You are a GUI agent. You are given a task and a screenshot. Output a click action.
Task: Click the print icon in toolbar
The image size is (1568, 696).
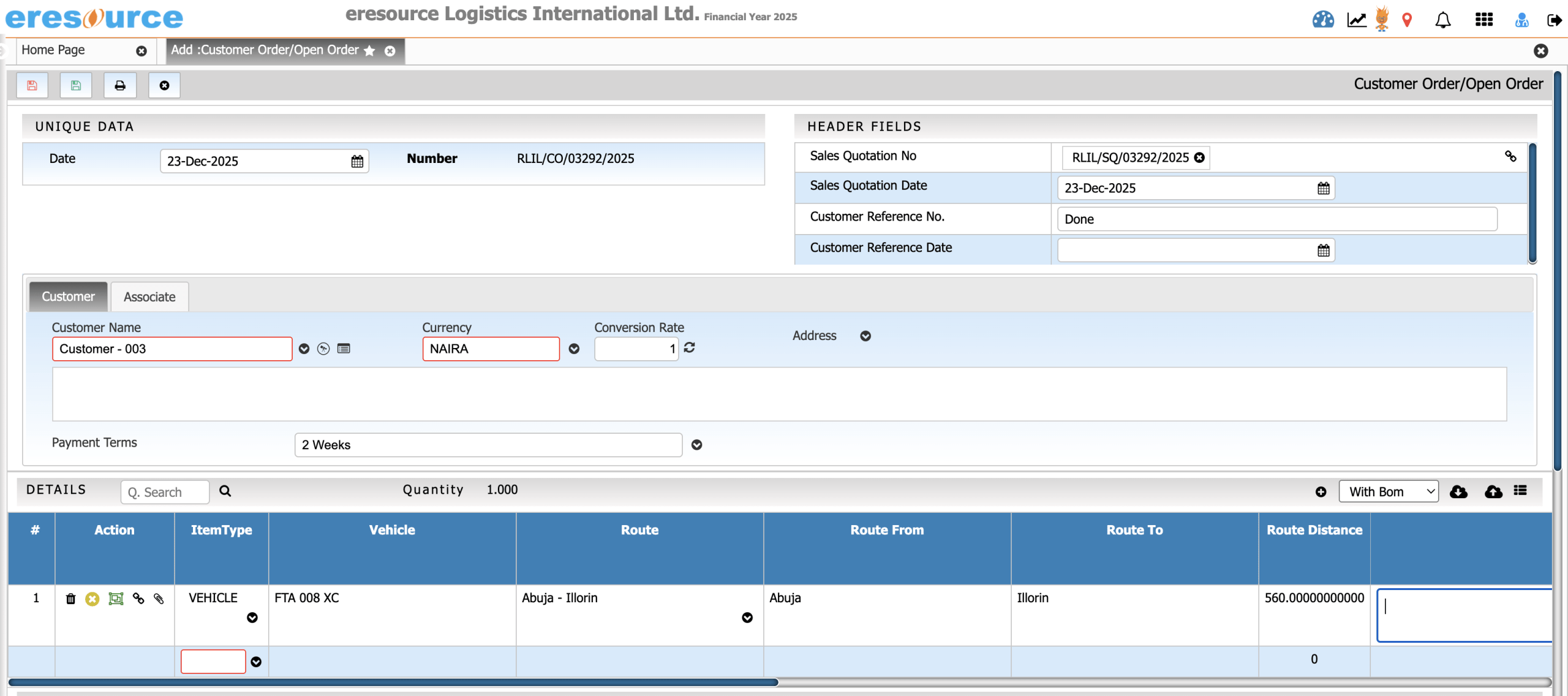(120, 85)
